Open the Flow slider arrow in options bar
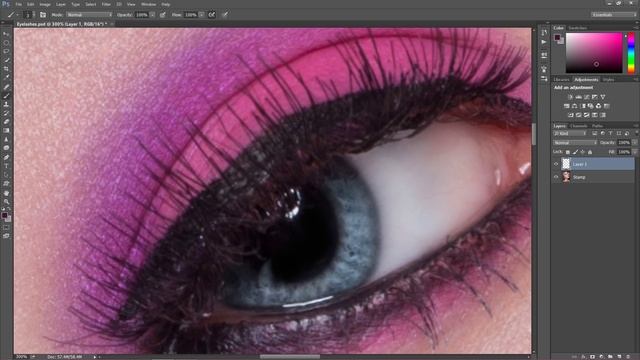This screenshot has height=360, width=640. click(201, 15)
